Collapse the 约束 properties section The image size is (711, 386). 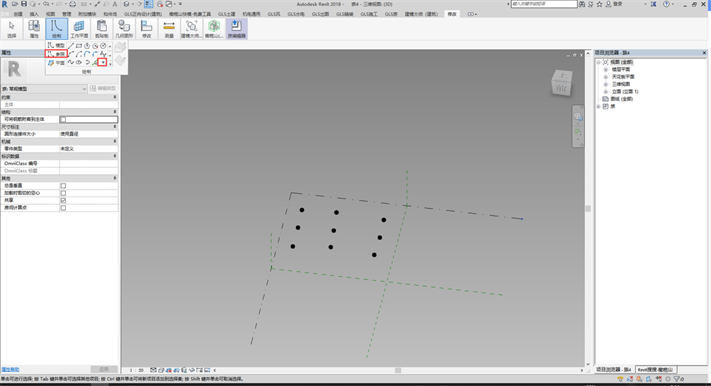pyautogui.click(x=115, y=97)
